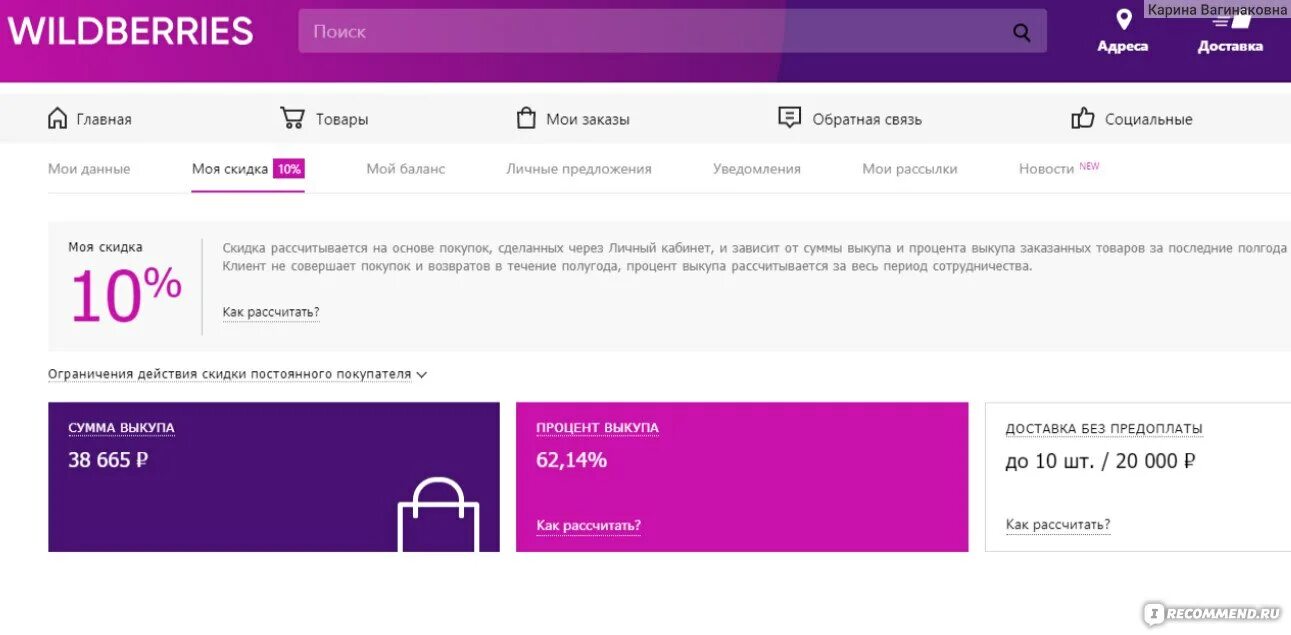Click Как рассчитать? in Процент выкупа card
The height and width of the screenshot is (635, 1291).
pyautogui.click(x=588, y=525)
